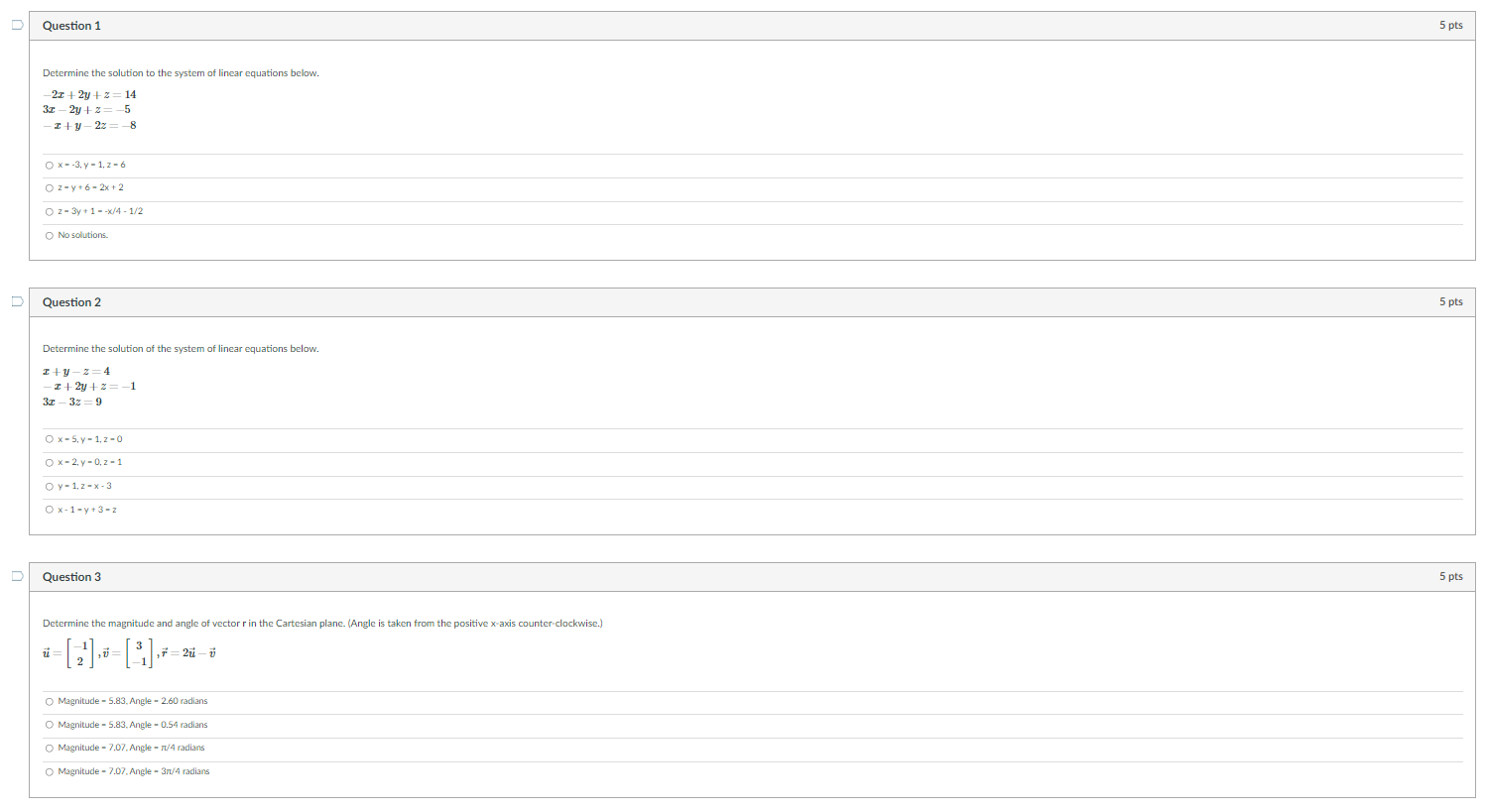Flag Question 1 with bookmark icon
Screen dimensions: 1487x812
(x=17, y=26)
